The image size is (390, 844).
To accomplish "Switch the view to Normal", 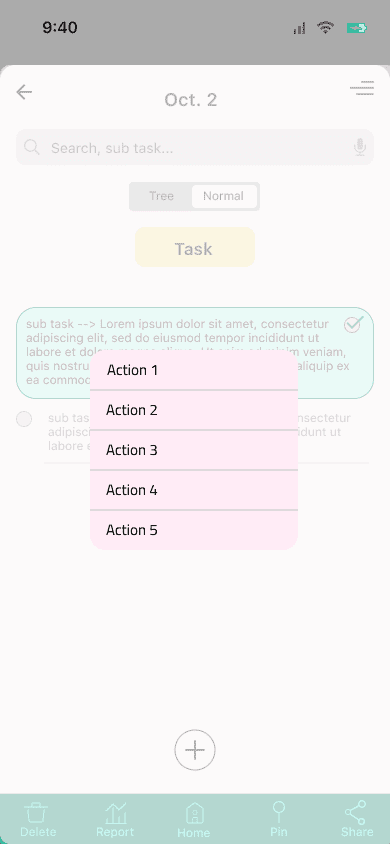I will click(x=224, y=196).
